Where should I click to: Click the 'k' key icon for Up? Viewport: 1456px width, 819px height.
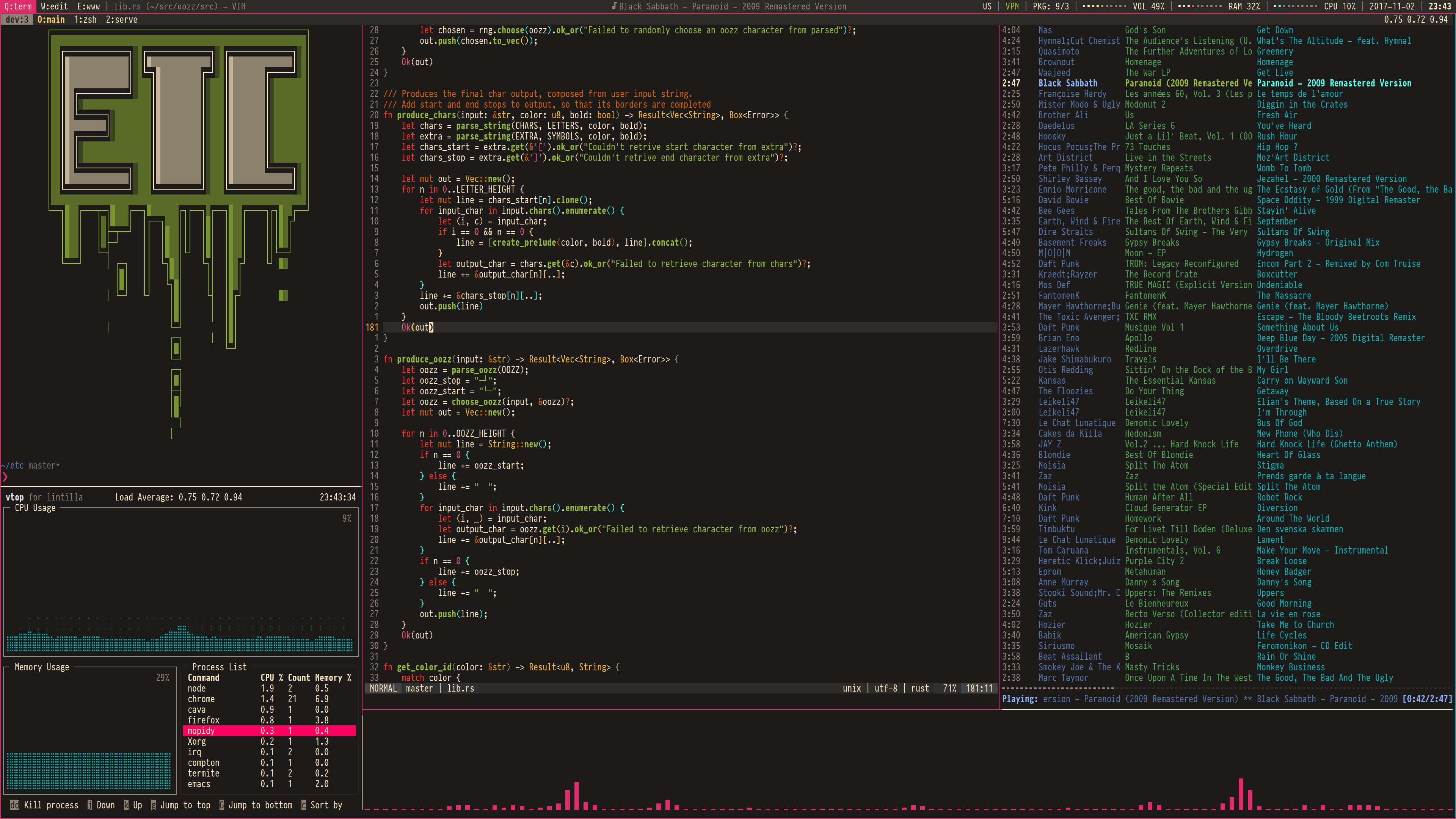tap(126, 805)
